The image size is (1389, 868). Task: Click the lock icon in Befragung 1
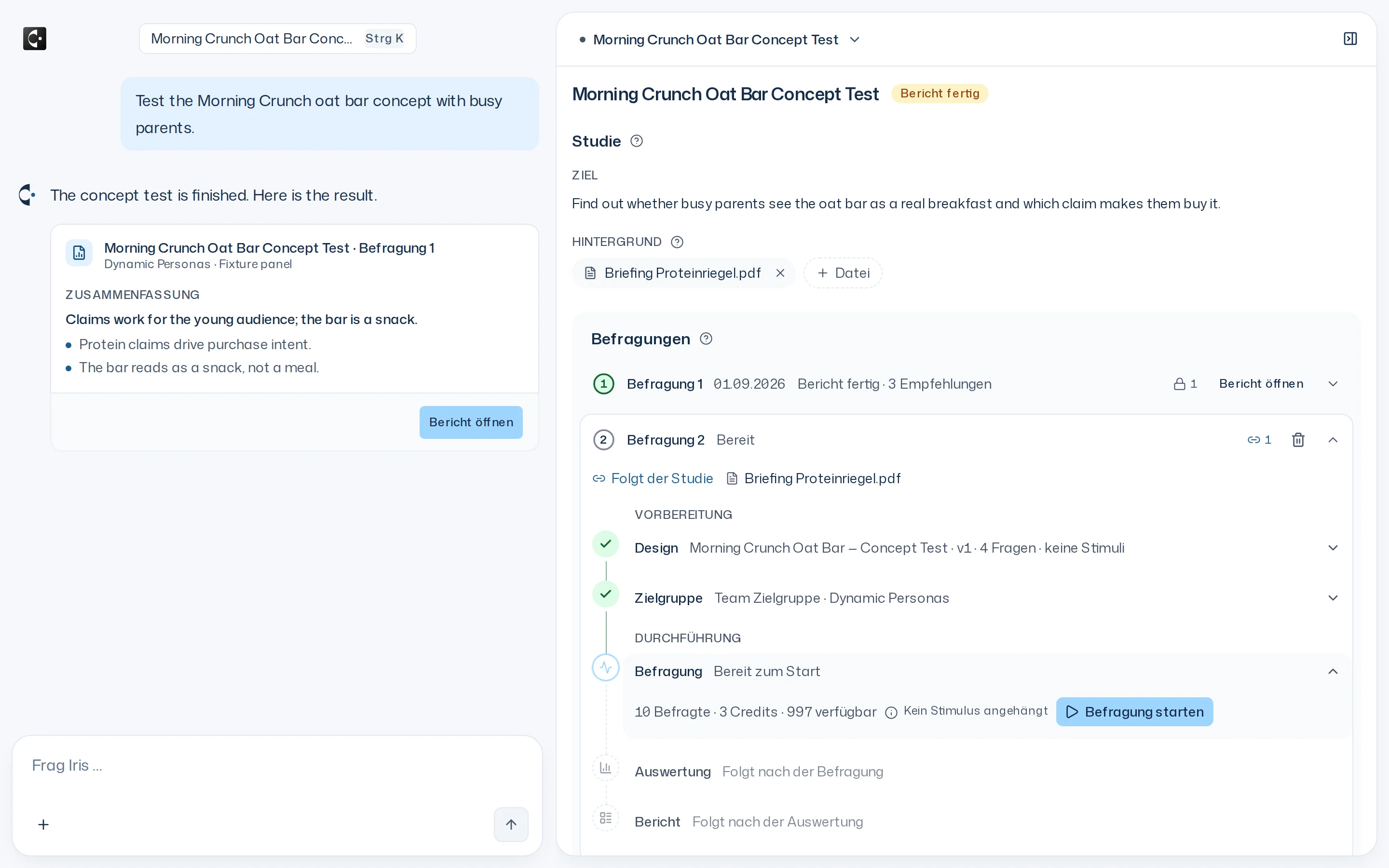1180,384
